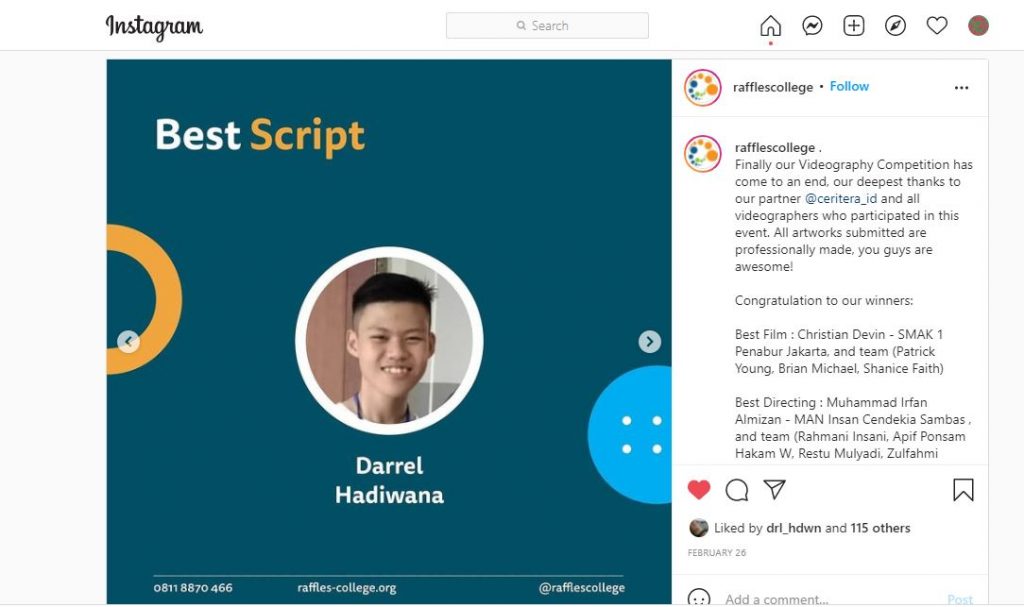
Task: Show next slide with right arrow
Action: (x=649, y=341)
